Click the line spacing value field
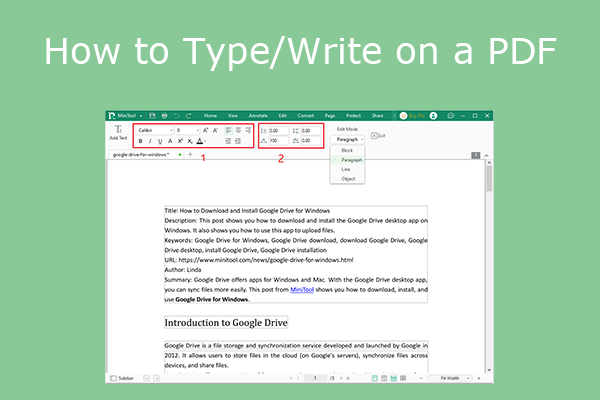The image size is (600, 400). pos(278,131)
